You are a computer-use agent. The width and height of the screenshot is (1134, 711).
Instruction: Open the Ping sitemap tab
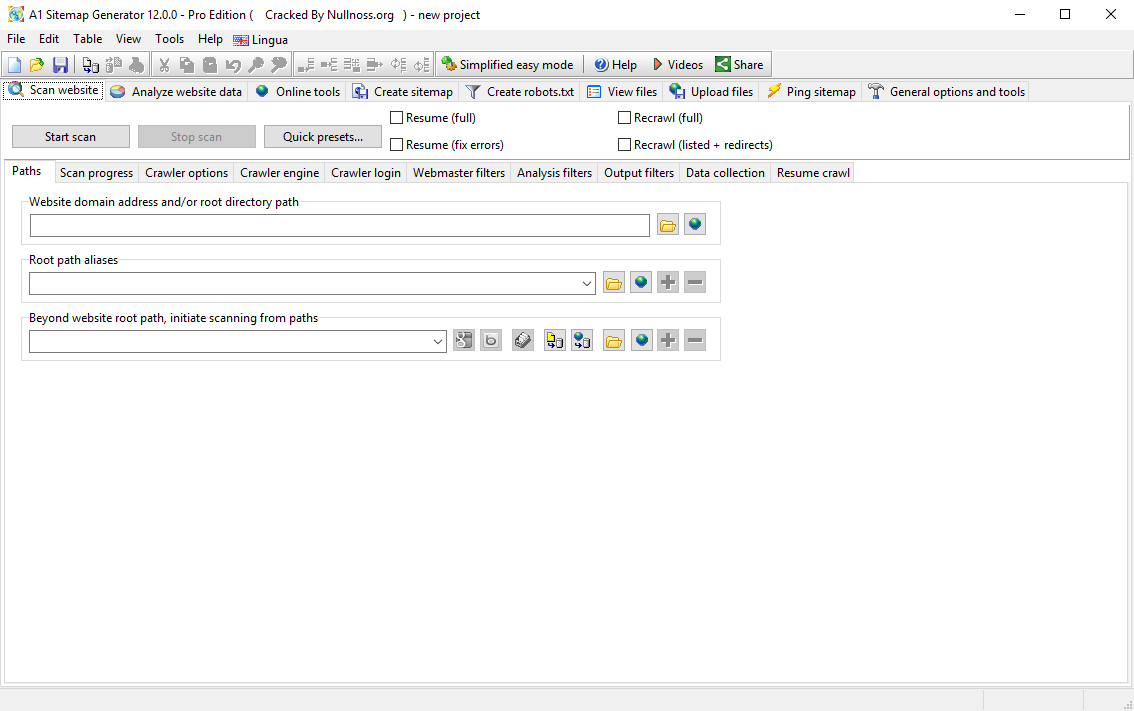(x=811, y=92)
